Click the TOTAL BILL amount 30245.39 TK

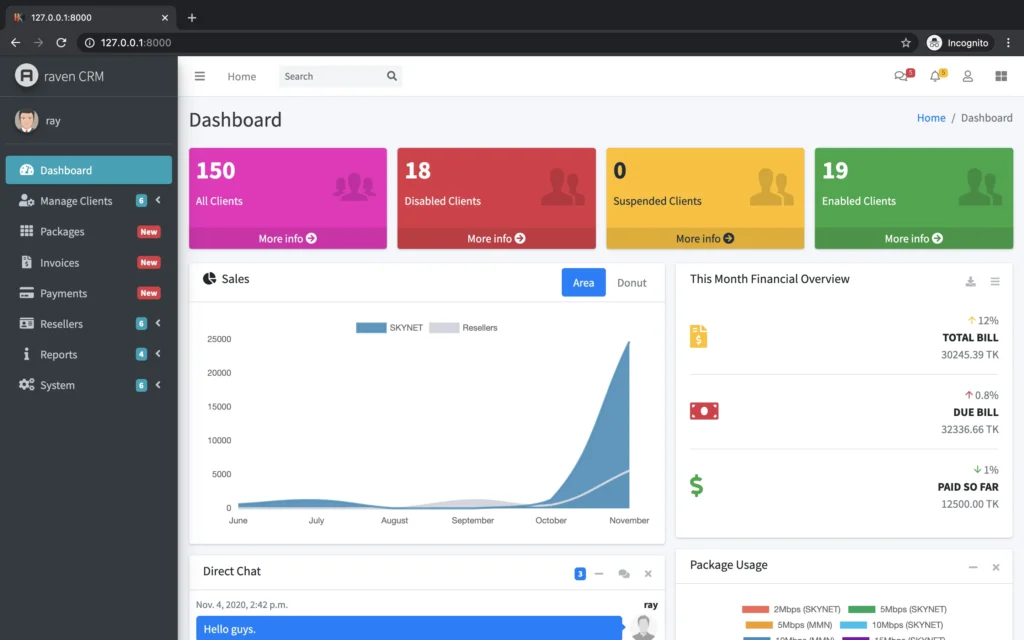[969, 355]
